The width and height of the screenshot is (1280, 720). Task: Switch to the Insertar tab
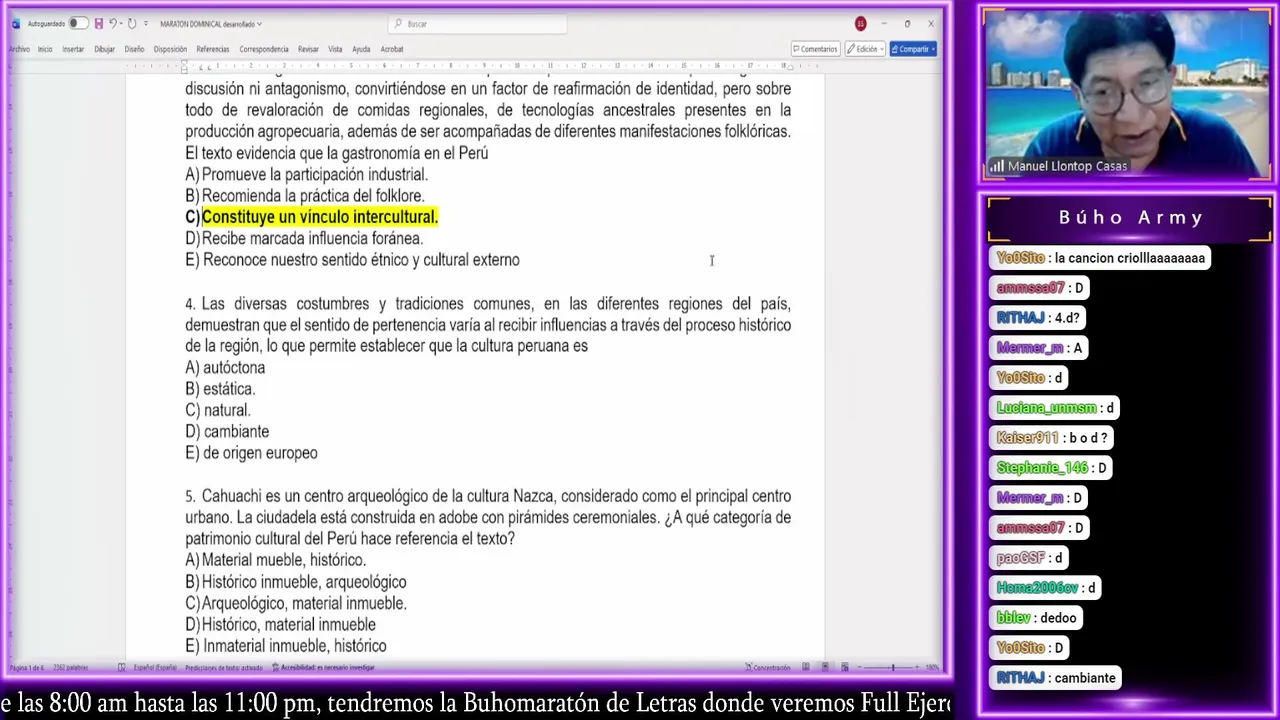point(73,49)
